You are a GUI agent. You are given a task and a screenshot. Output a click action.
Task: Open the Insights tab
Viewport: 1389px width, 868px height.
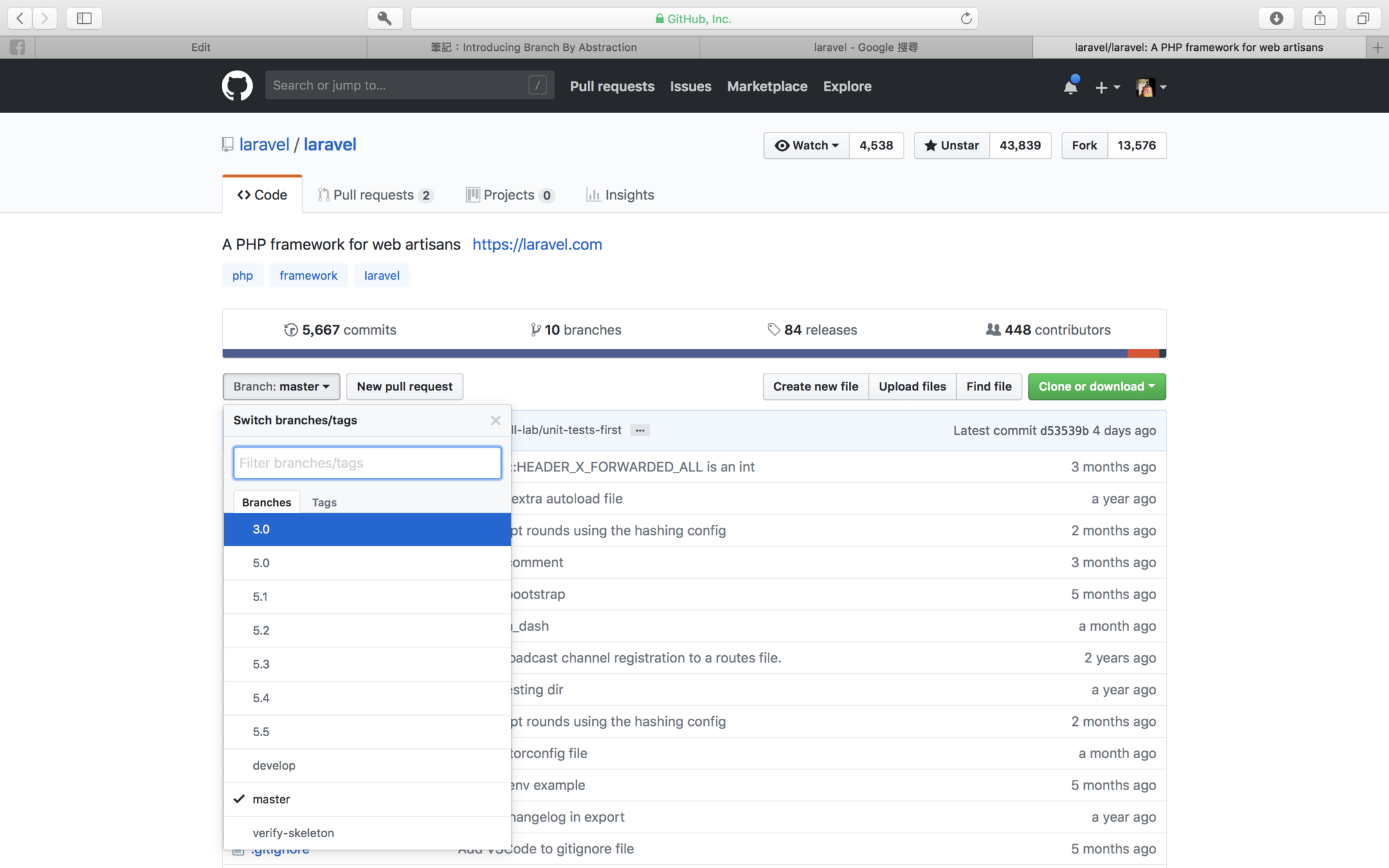620,195
